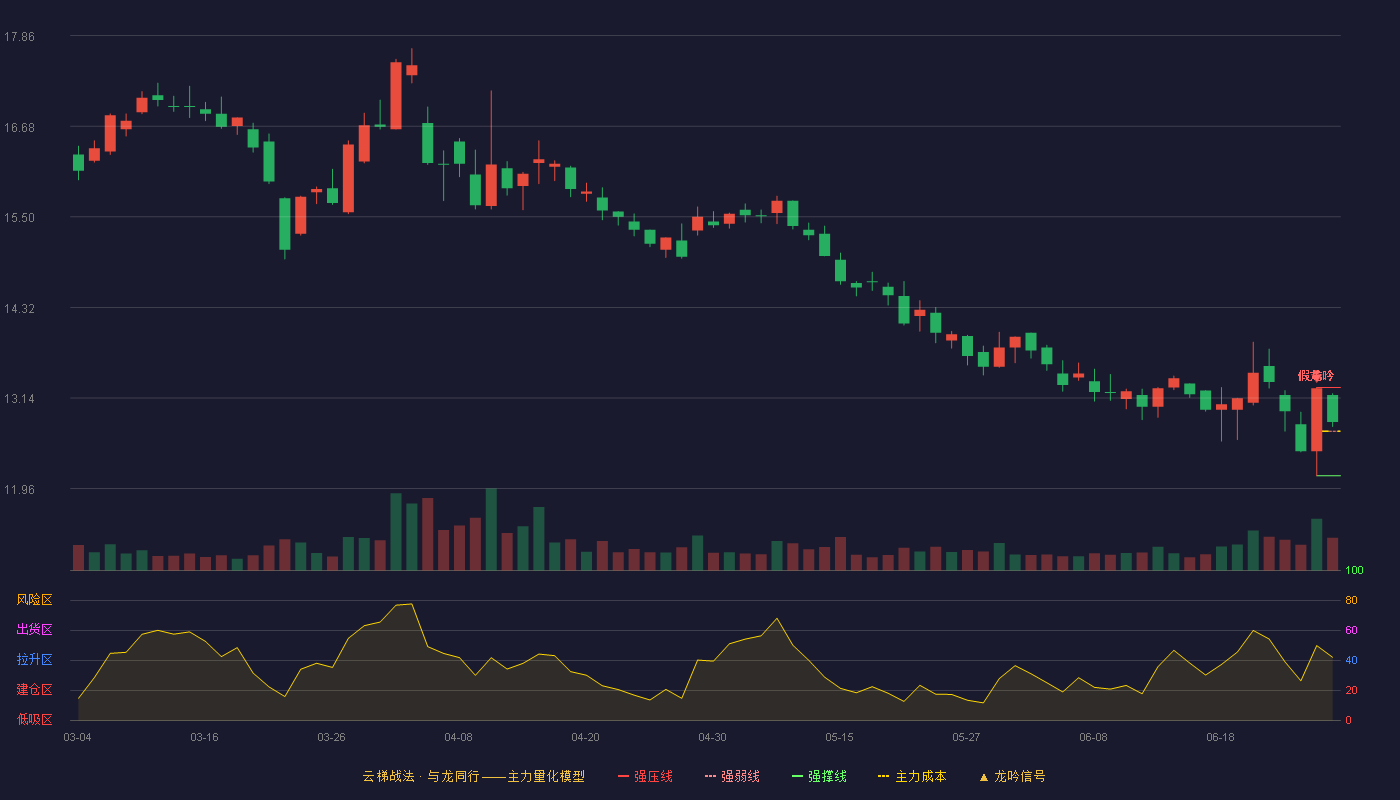
Task: Click the 04-20 date label
Action: pos(585,737)
